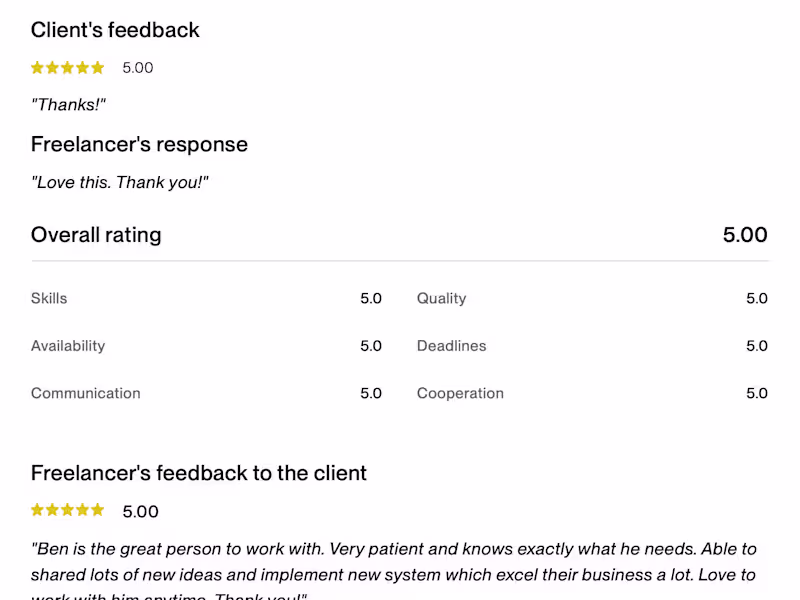Select the Skills rating row label
The height and width of the screenshot is (600, 800).
pos(49,298)
